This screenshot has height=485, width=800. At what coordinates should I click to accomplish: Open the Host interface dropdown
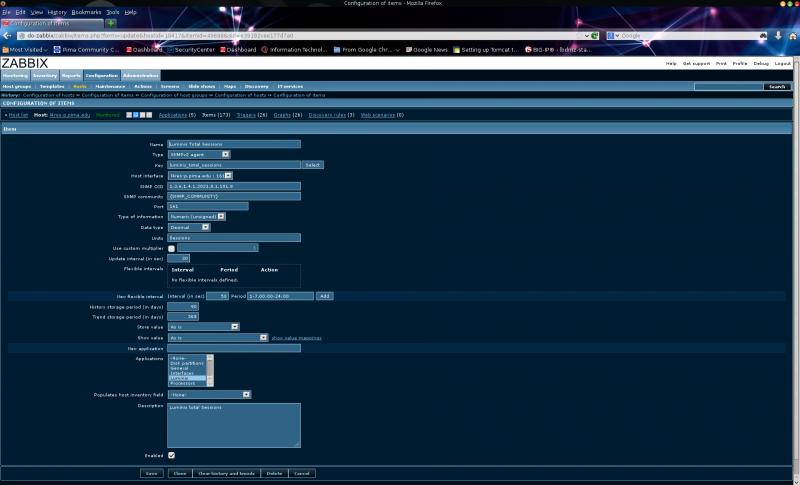point(201,175)
